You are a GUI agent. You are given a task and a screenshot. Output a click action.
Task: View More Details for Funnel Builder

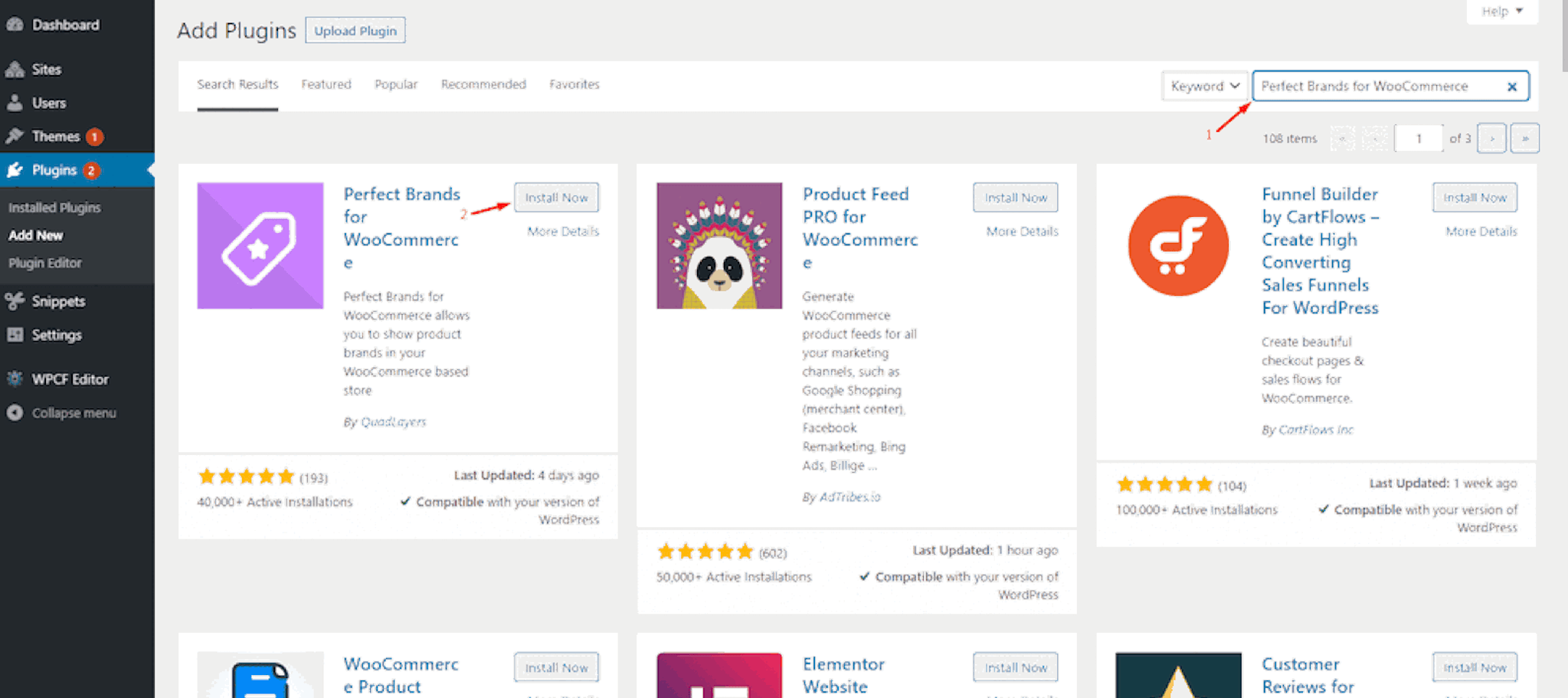point(1481,231)
